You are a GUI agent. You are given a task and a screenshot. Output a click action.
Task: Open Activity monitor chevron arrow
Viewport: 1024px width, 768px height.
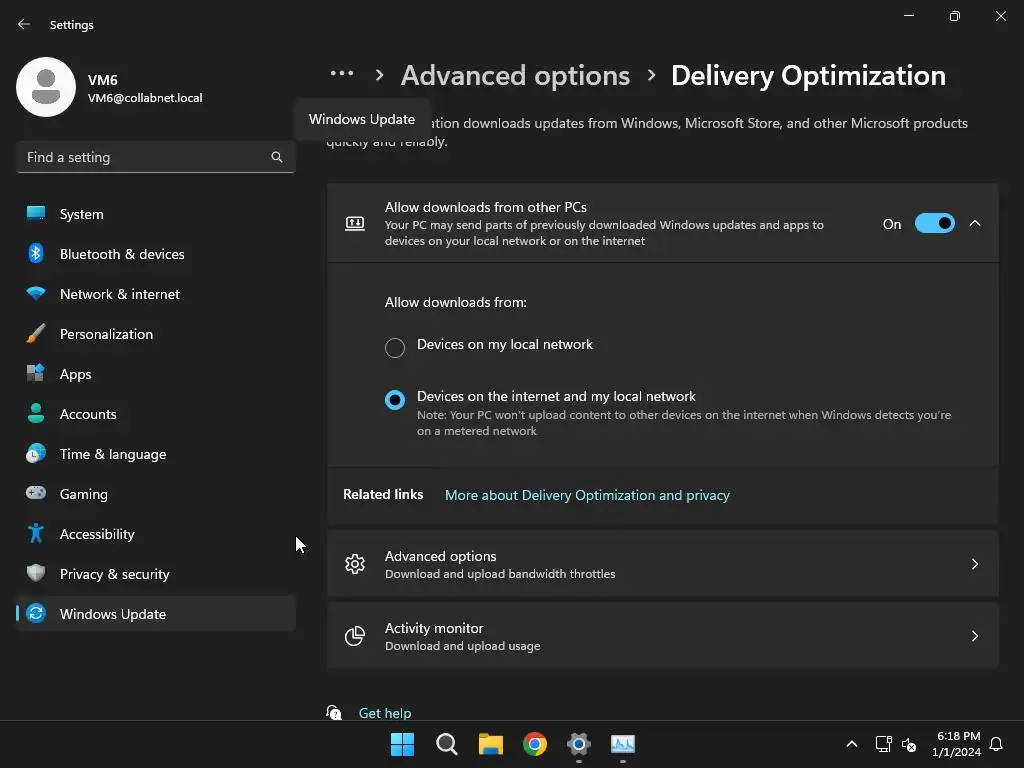(975, 635)
